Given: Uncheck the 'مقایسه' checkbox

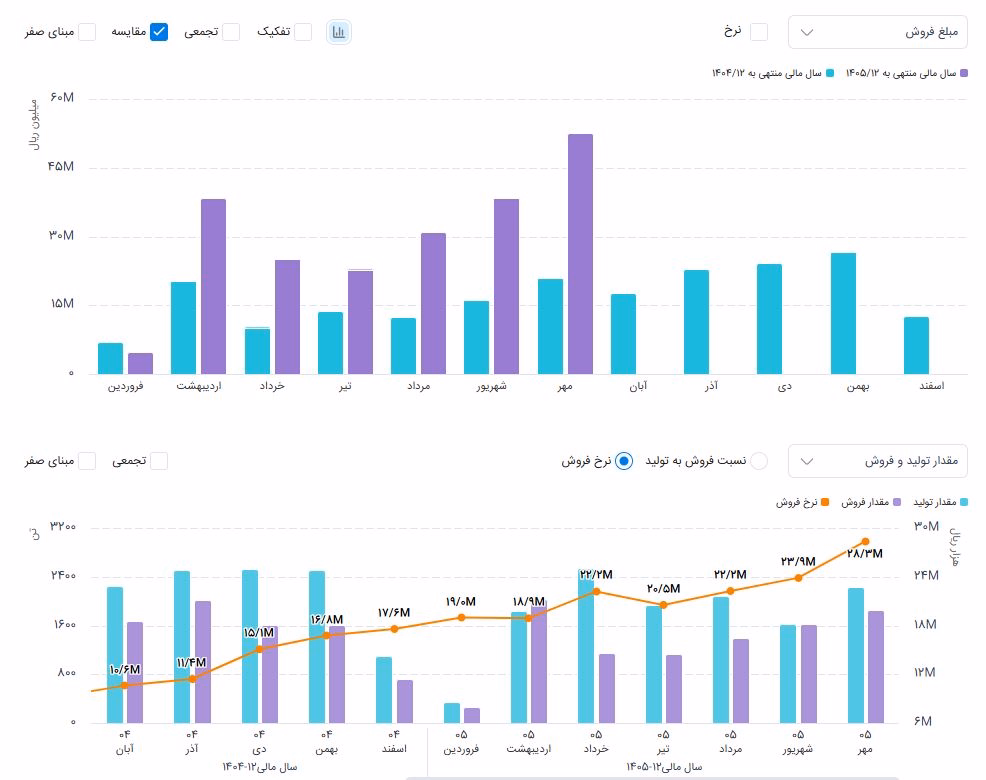Looking at the screenshot, I should point(159,32).
